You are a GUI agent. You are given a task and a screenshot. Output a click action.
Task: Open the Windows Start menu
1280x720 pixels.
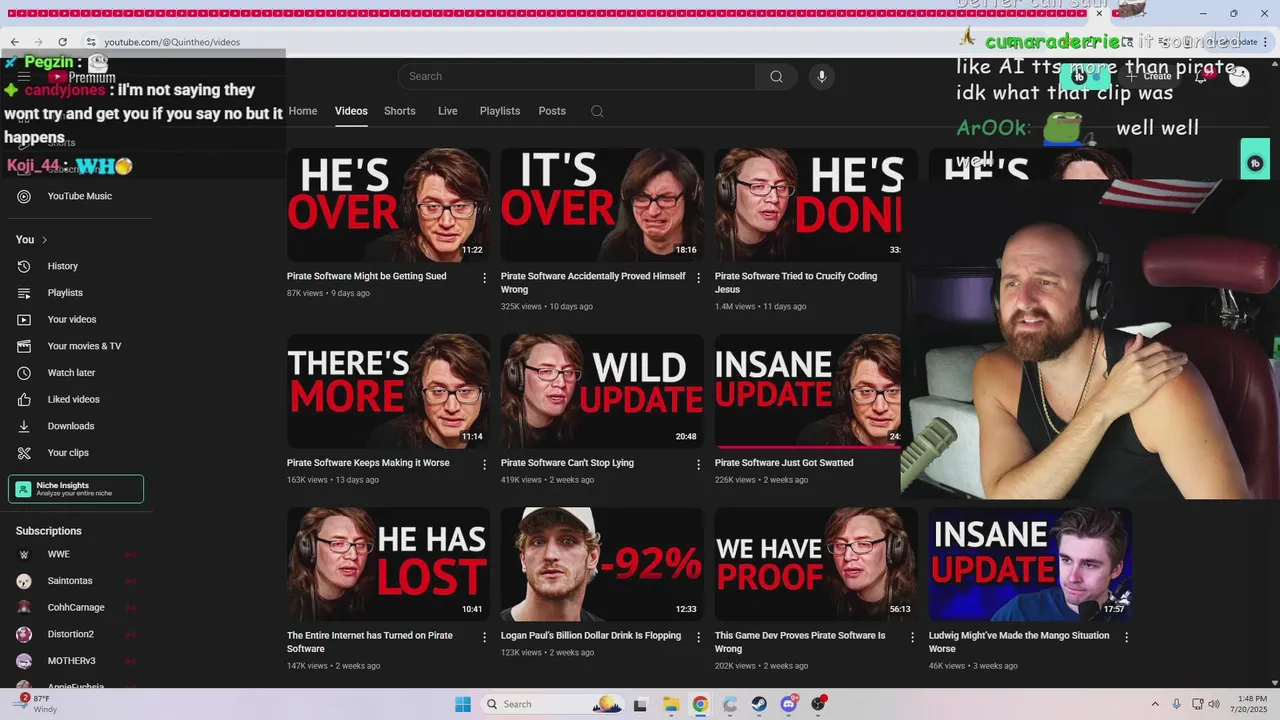tap(462, 704)
